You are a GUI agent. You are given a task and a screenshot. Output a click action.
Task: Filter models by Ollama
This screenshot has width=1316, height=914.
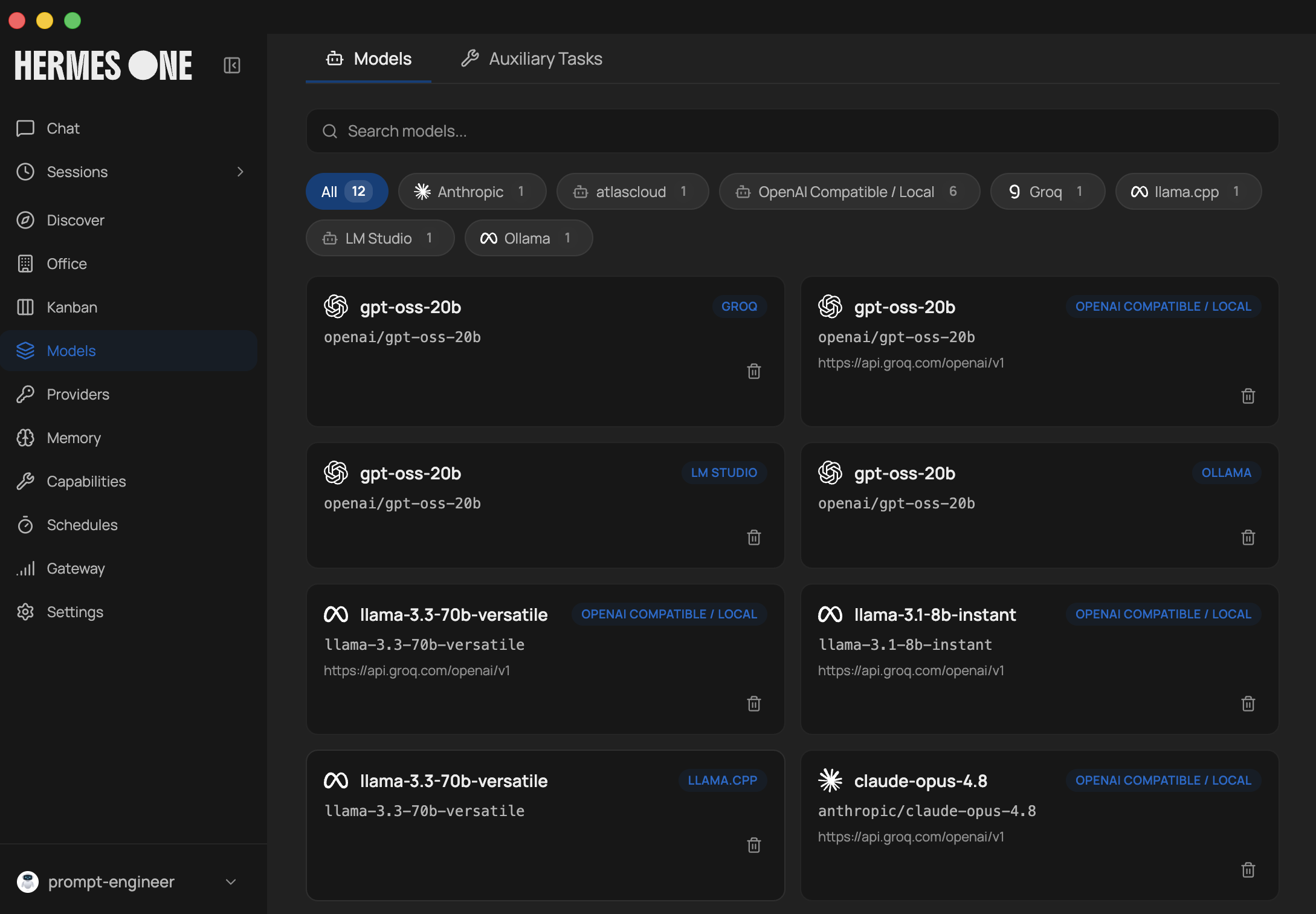(529, 238)
